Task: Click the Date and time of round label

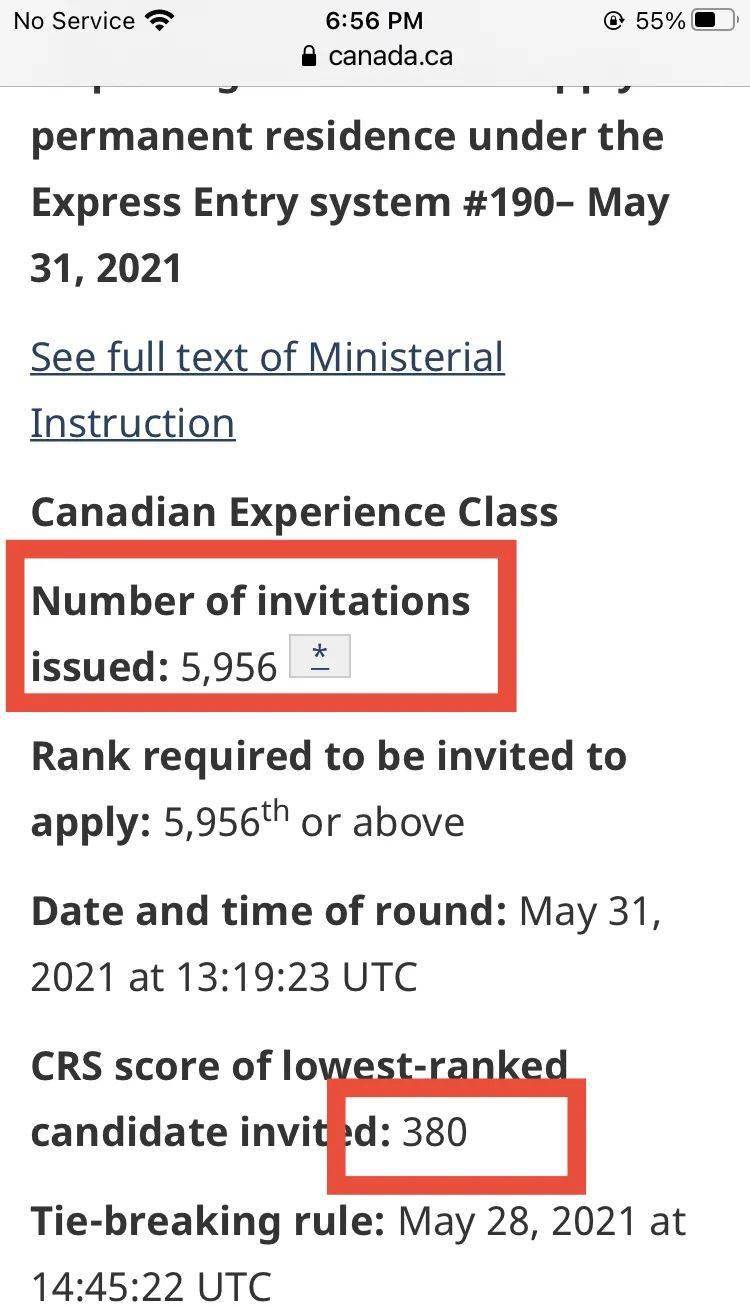Action: [x=269, y=912]
